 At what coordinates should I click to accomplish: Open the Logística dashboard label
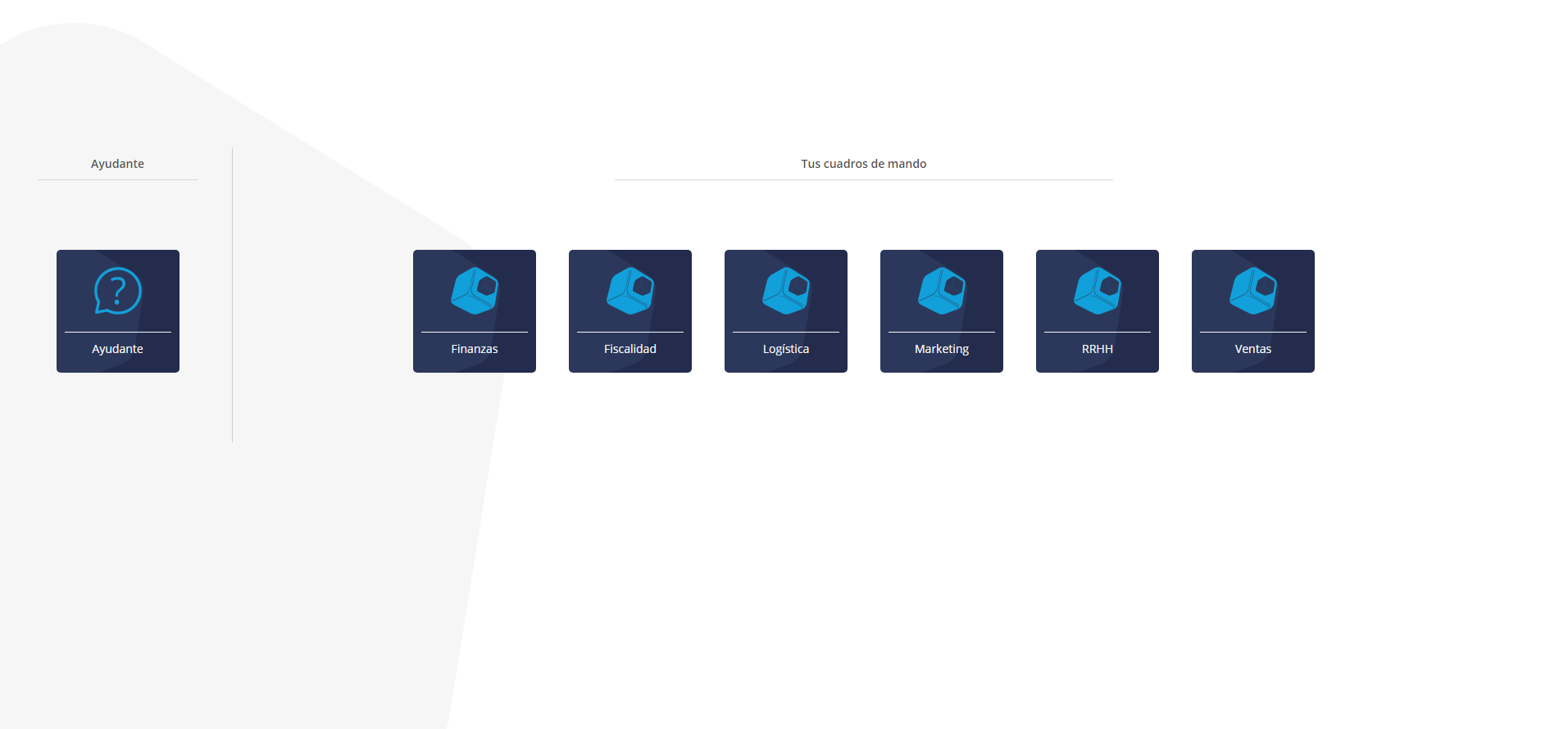786,349
